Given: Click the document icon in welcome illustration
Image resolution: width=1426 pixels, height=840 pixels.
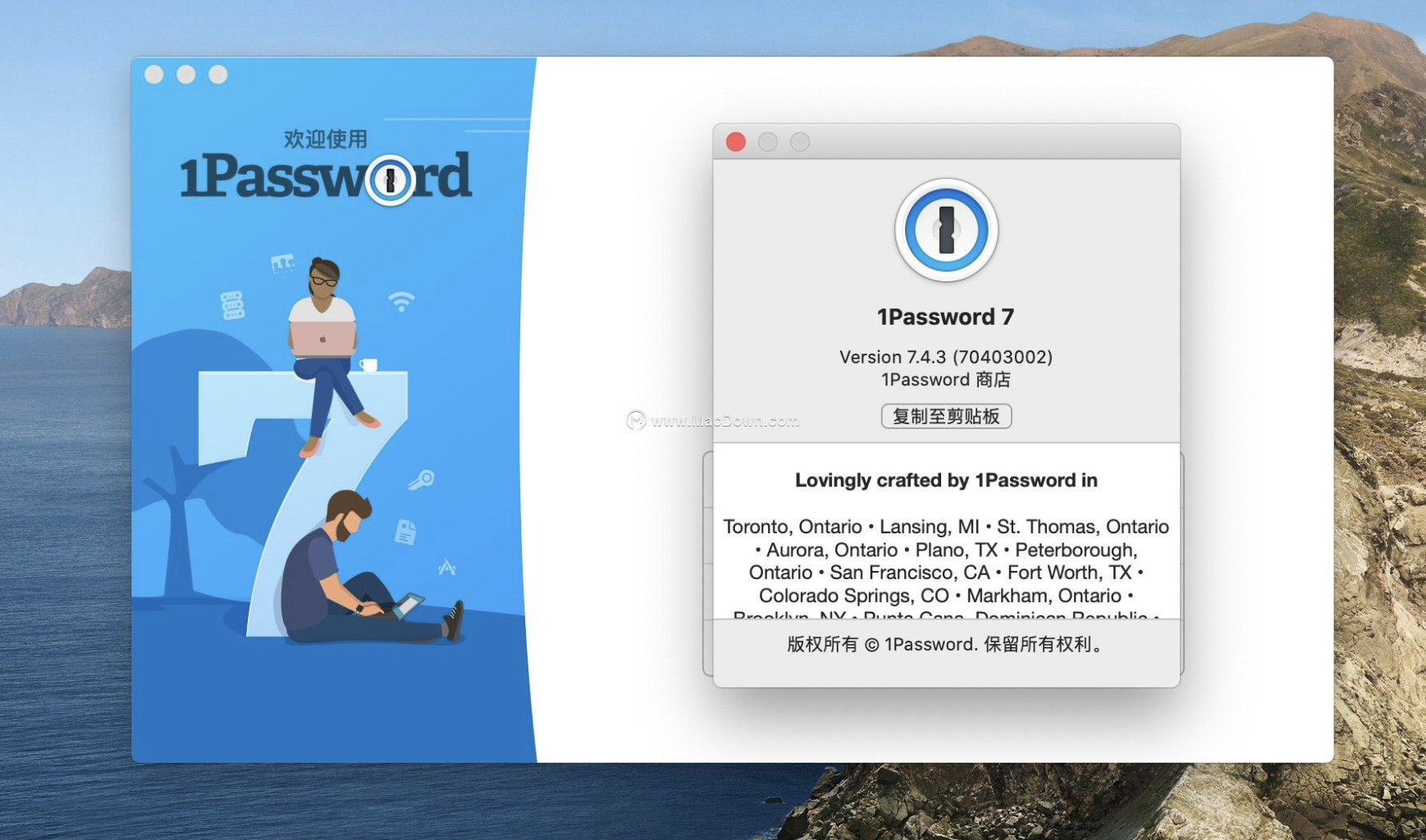Looking at the screenshot, I should pos(405,532).
